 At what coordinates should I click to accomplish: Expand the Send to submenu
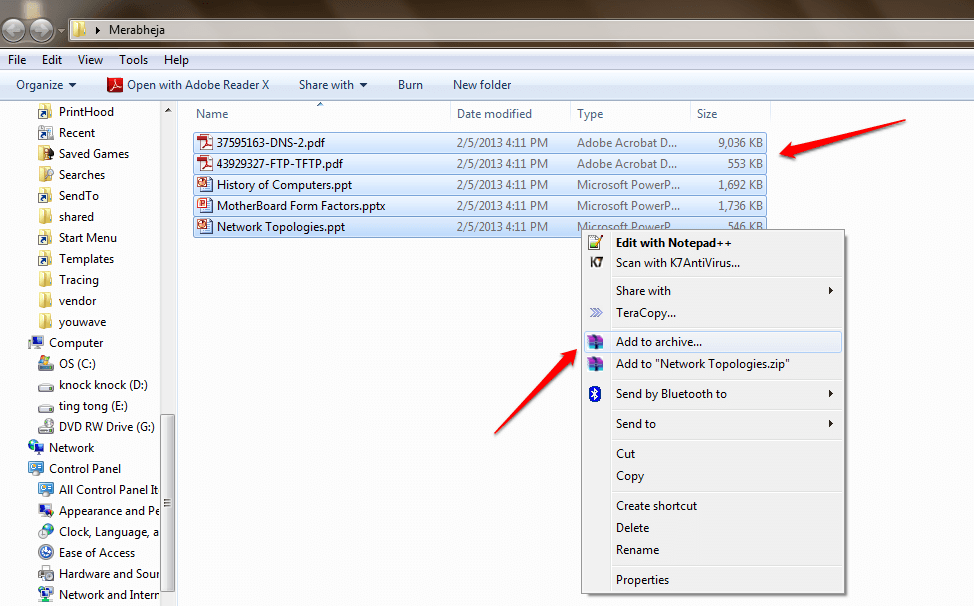click(712, 423)
